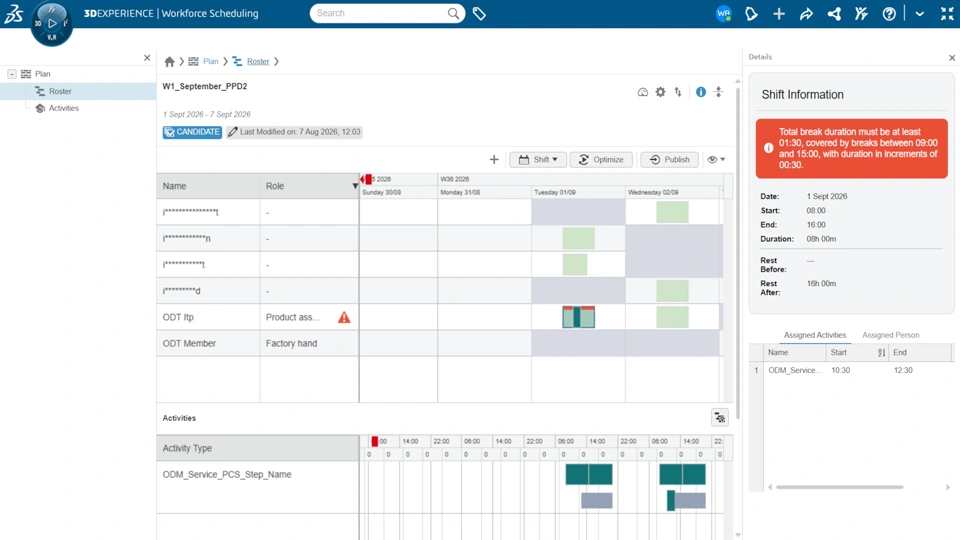Viewport: 960px width, 540px height.
Task: Click the main vertical scrollbar
Action: click(x=738, y=251)
